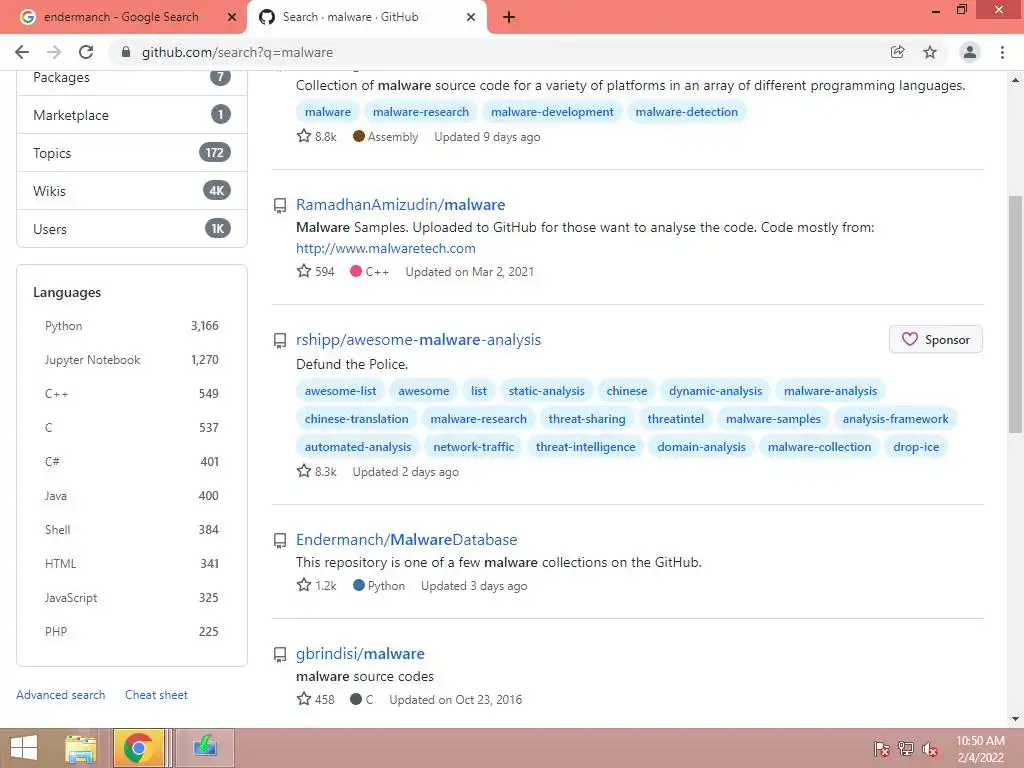Viewport: 1024px width, 768px height.
Task: Click Chrome icon in the taskbar
Action: click(138, 748)
